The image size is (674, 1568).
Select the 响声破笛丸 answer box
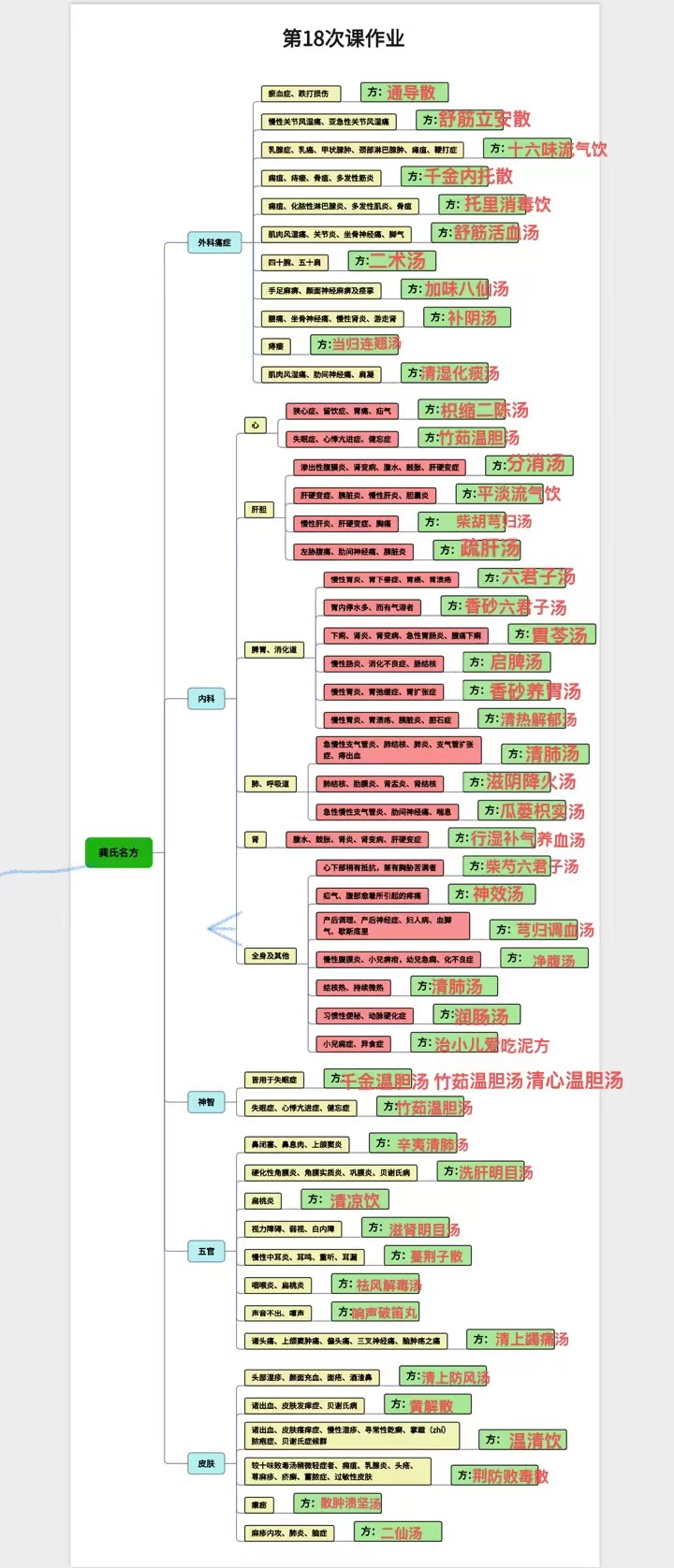pyautogui.click(x=375, y=1312)
